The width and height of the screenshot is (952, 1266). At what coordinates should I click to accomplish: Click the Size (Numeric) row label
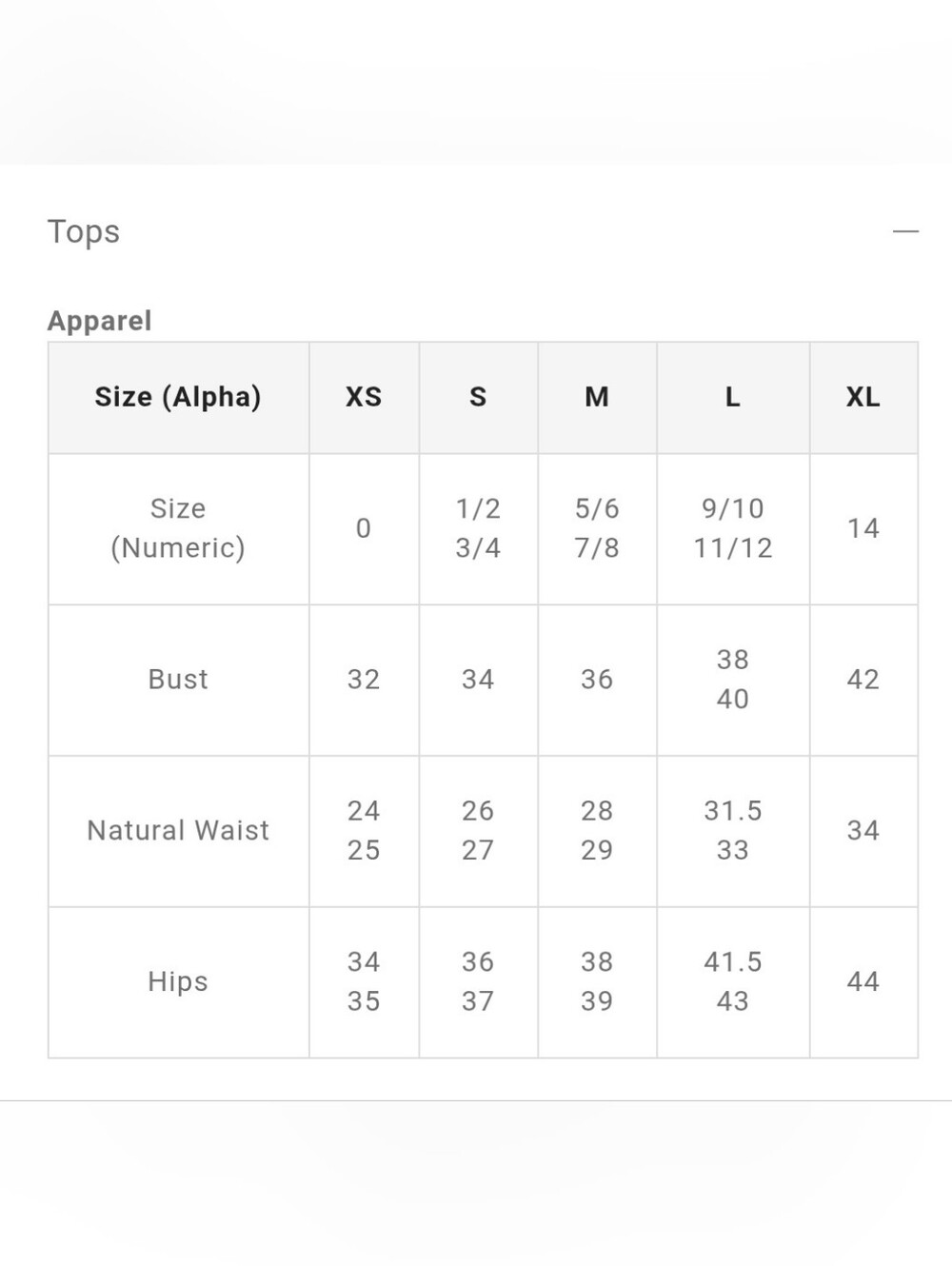point(178,528)
